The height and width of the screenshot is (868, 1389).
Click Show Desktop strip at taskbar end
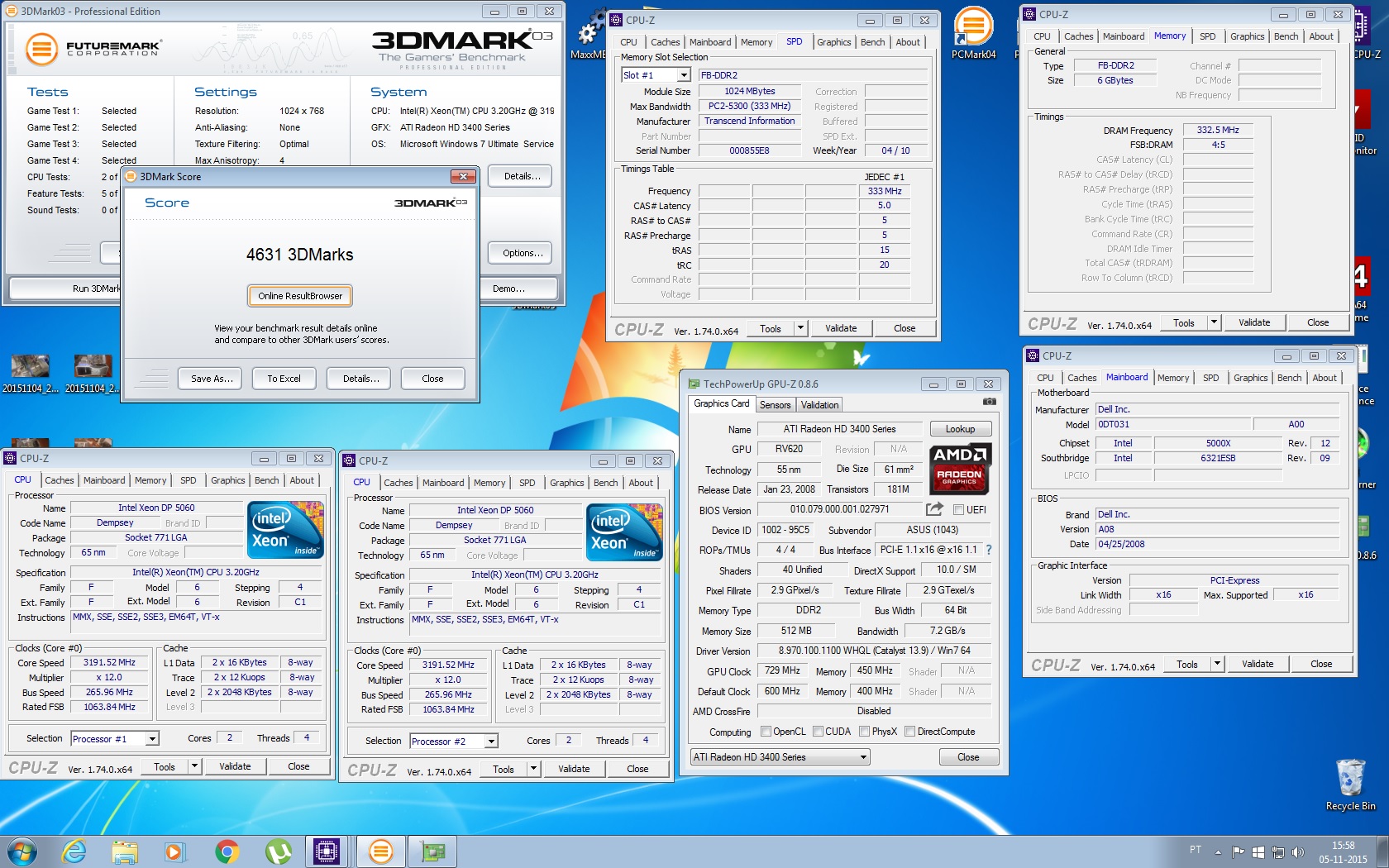(x=1382, y=851)
